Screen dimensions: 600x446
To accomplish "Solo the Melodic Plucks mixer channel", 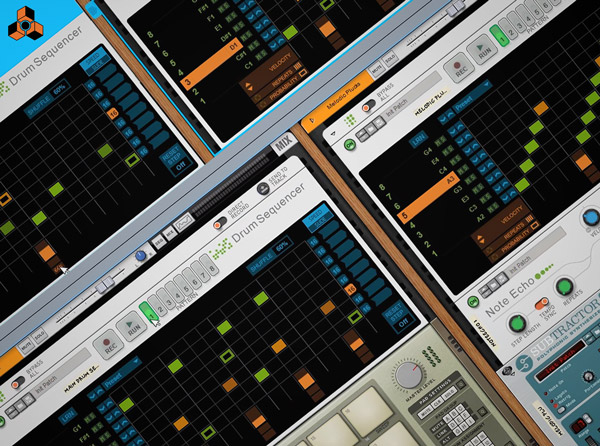I will point(390,61).
